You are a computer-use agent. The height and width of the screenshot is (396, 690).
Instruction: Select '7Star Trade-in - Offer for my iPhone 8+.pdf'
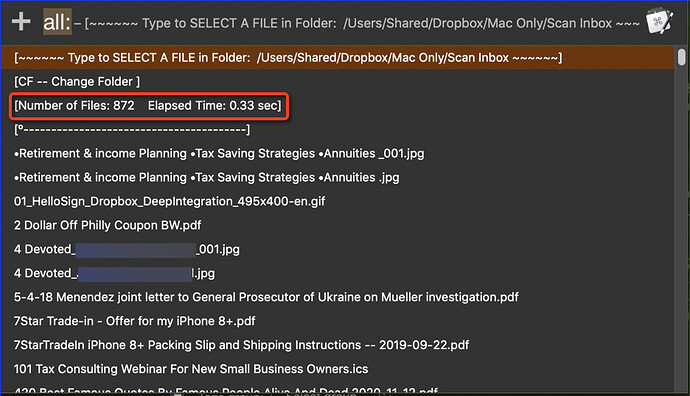[337, 321]
